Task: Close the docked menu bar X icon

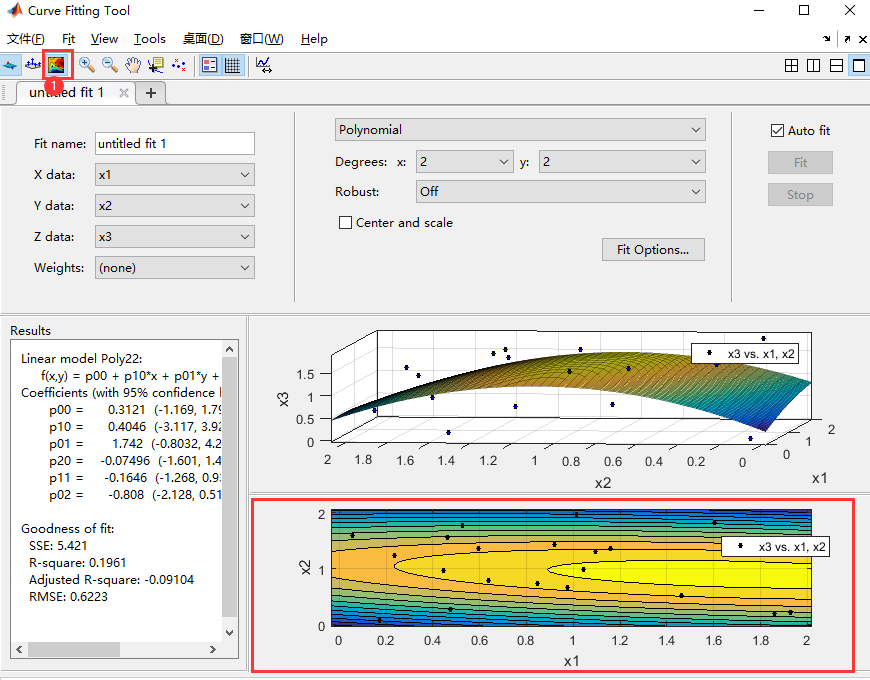Action: [x=863, y=39]
